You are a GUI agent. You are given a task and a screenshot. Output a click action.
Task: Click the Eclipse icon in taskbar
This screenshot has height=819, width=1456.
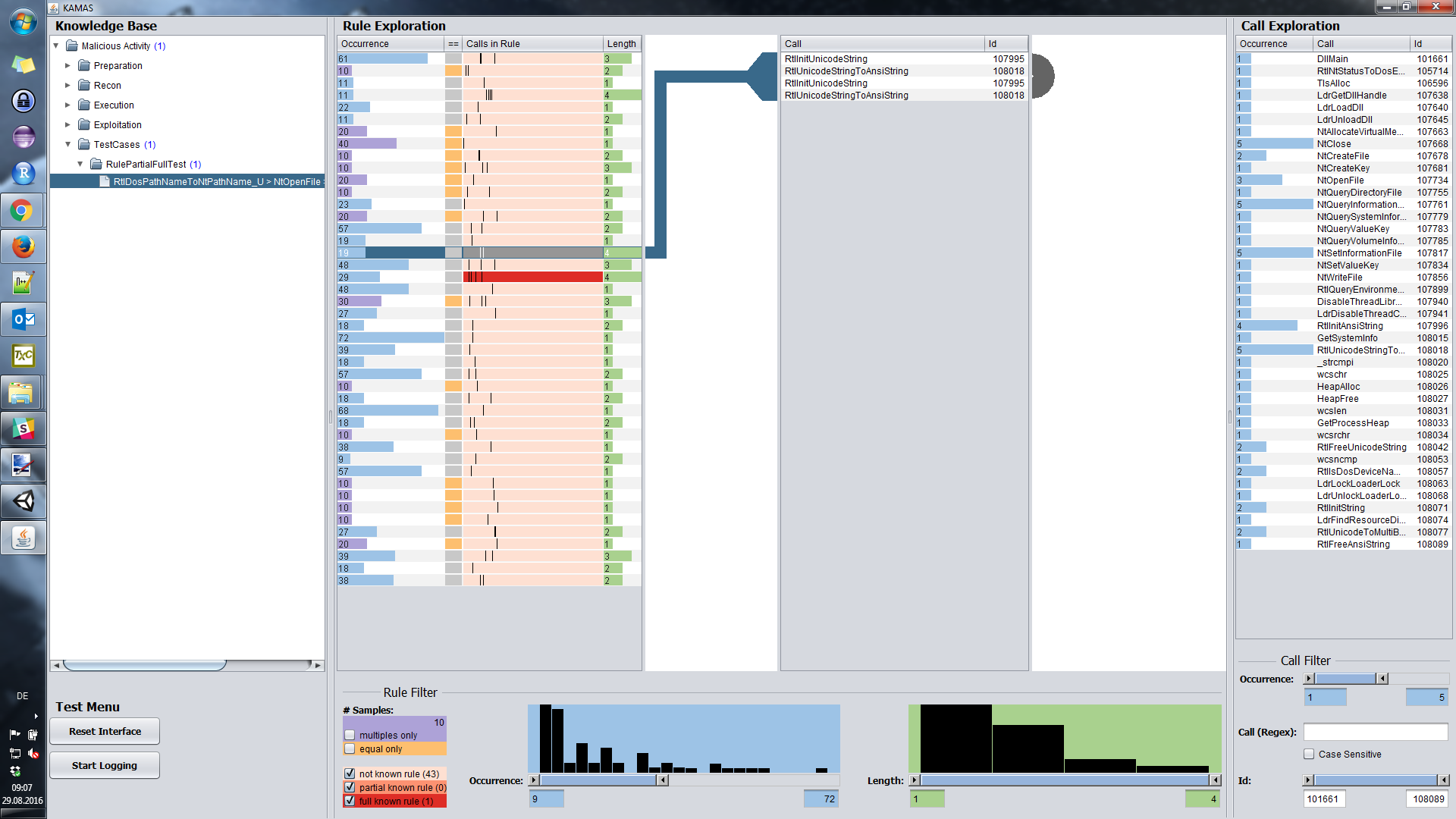tap(23, 137)
